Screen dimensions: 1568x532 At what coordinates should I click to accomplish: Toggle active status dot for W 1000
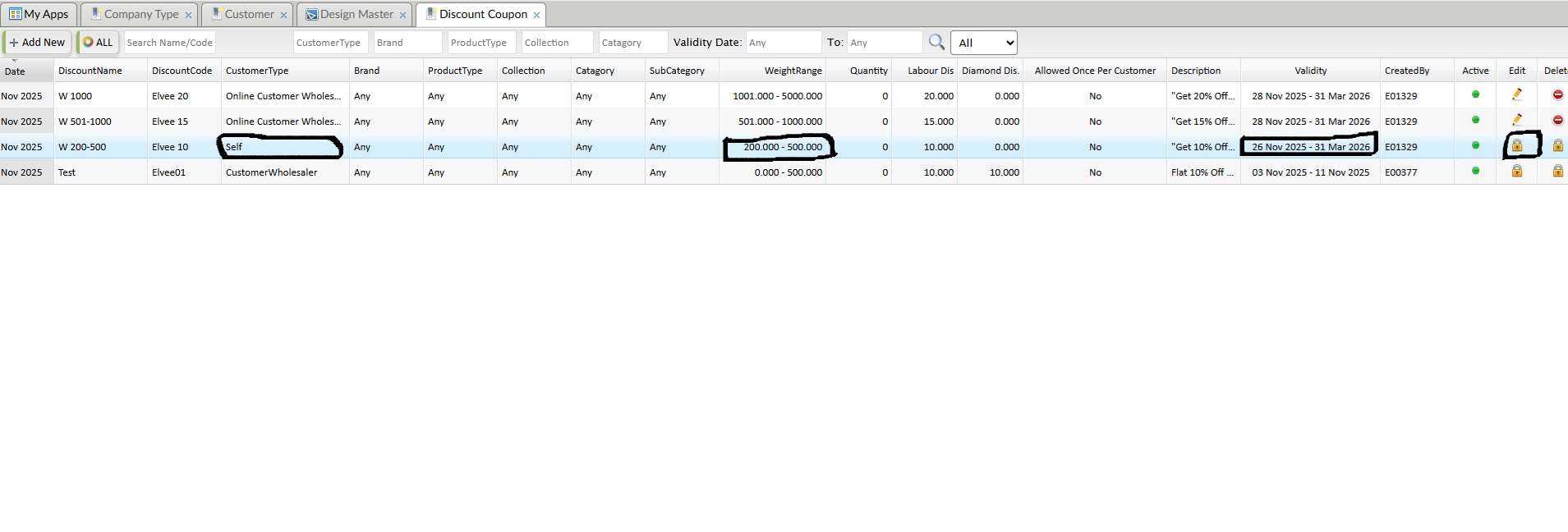pos(1475,95)
